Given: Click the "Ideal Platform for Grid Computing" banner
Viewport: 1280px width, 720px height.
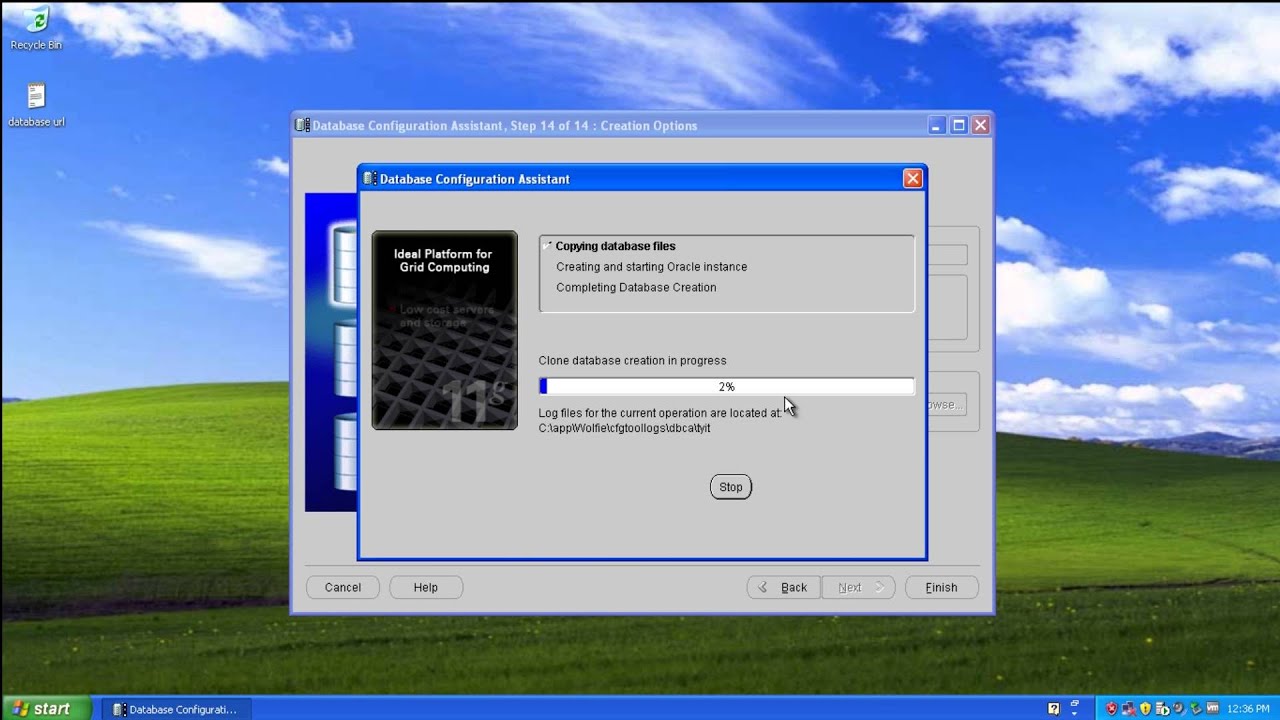Looking at the screenshot, I should (x=445, y=330).
